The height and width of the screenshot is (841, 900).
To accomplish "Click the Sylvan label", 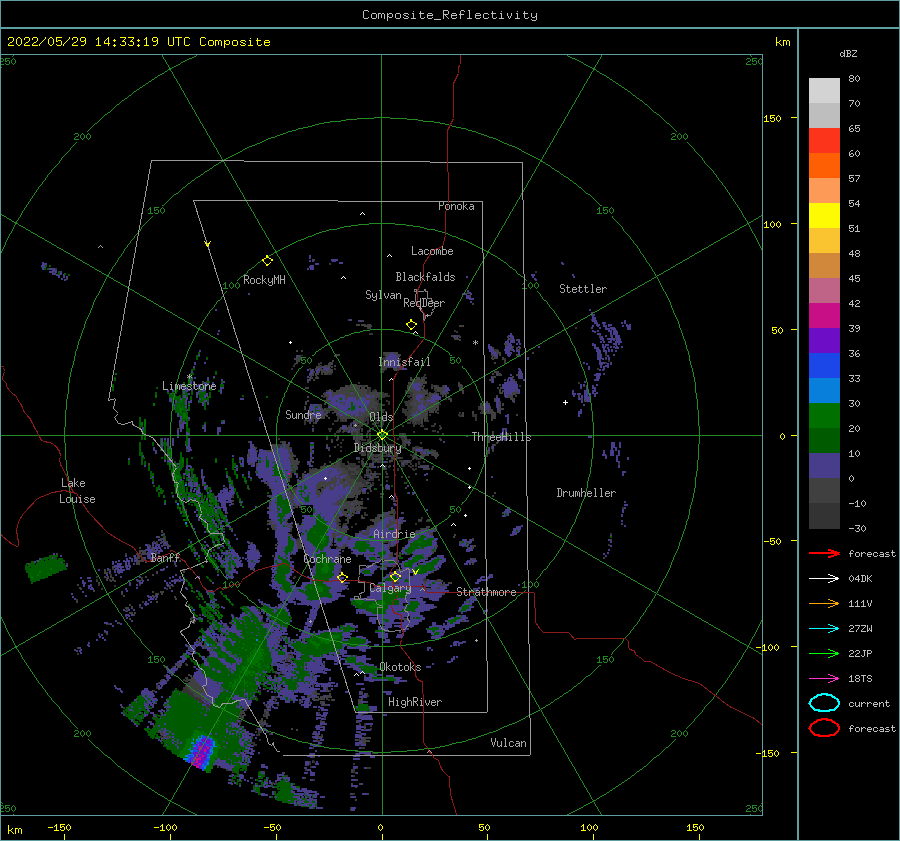I will 383,295.
